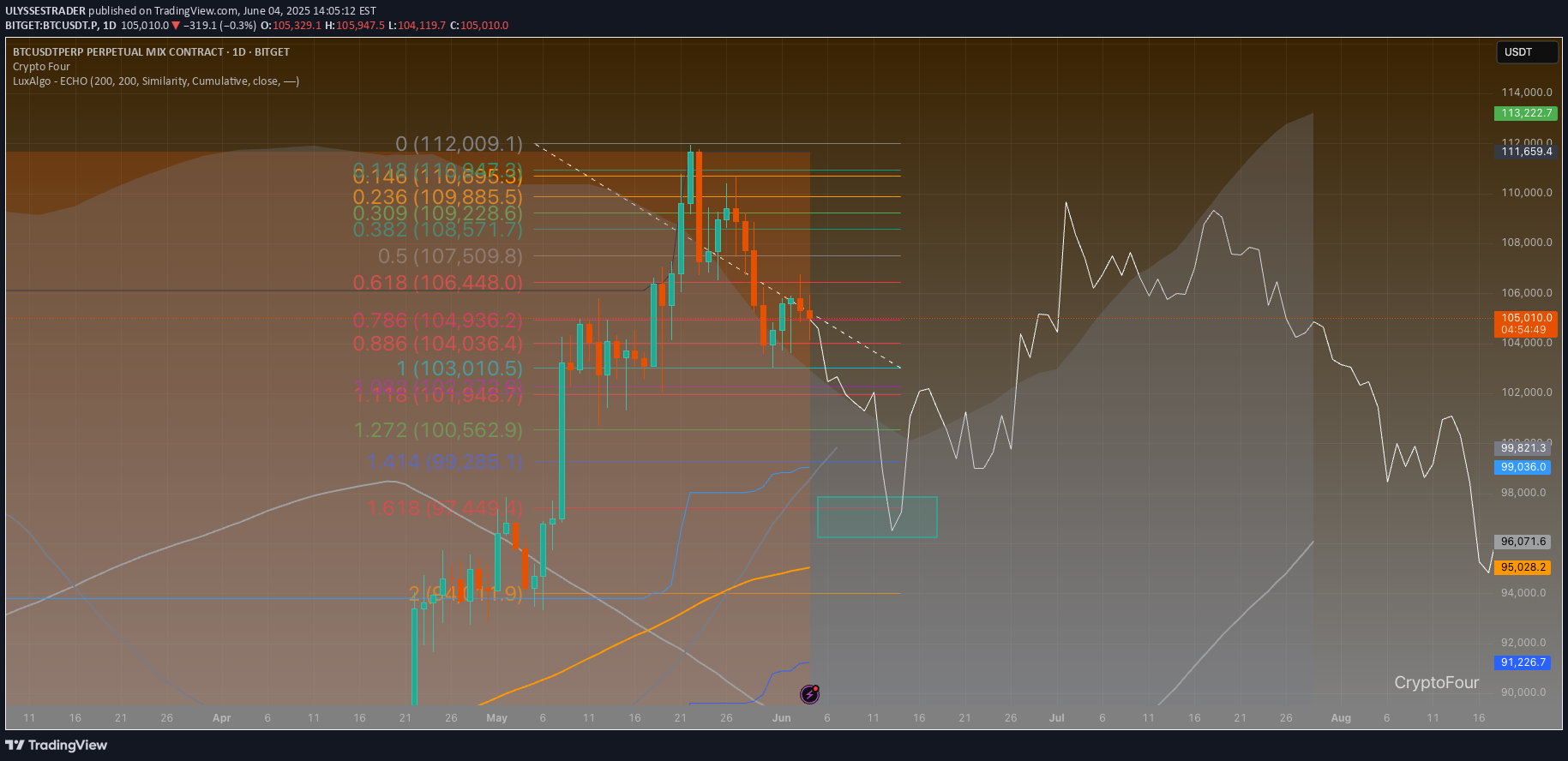Click the TradingView logo at bottom left
1568x761 pixels.
[x=57, y=745]
